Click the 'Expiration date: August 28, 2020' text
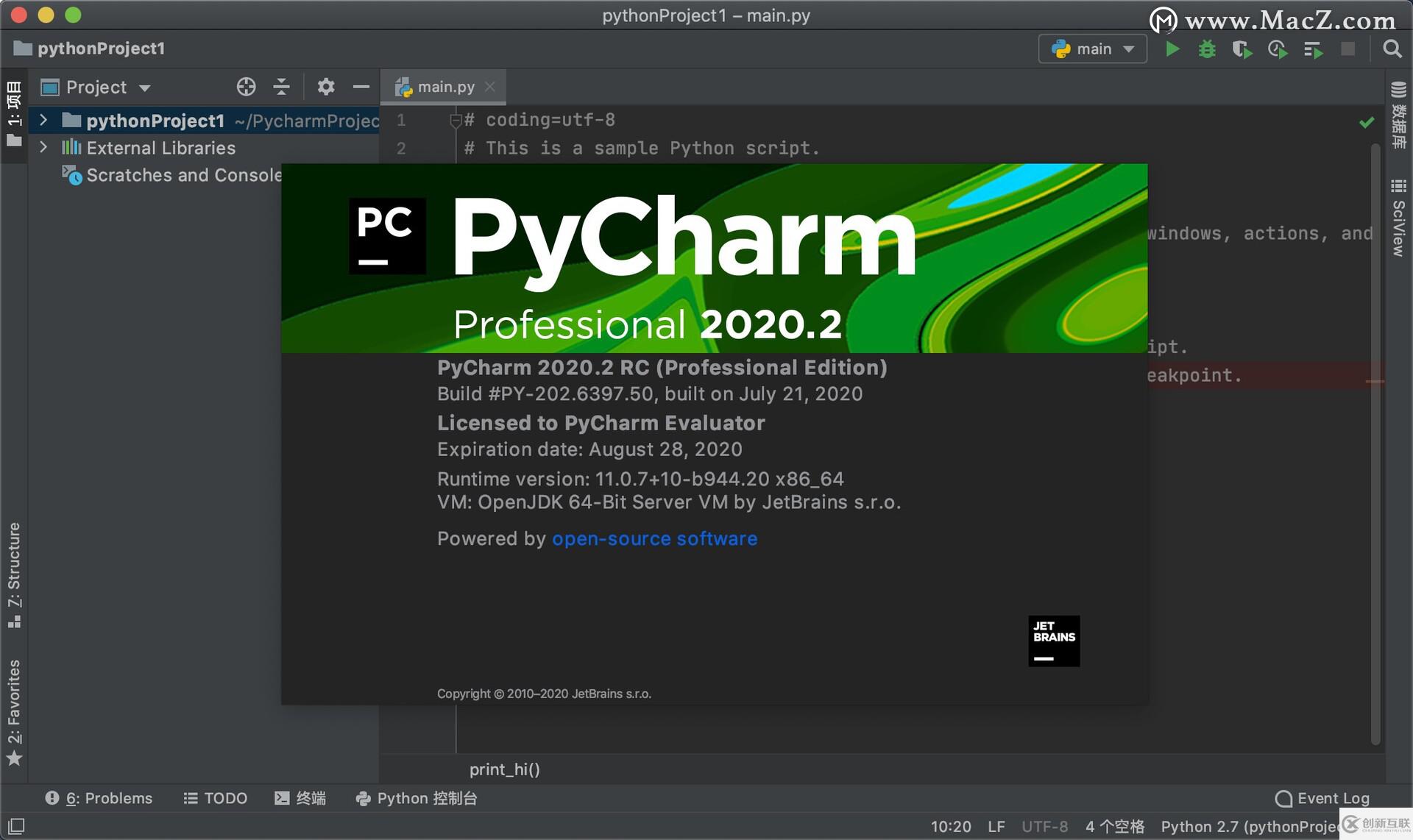The image size is (1413, 840). (x=589, y=449)
